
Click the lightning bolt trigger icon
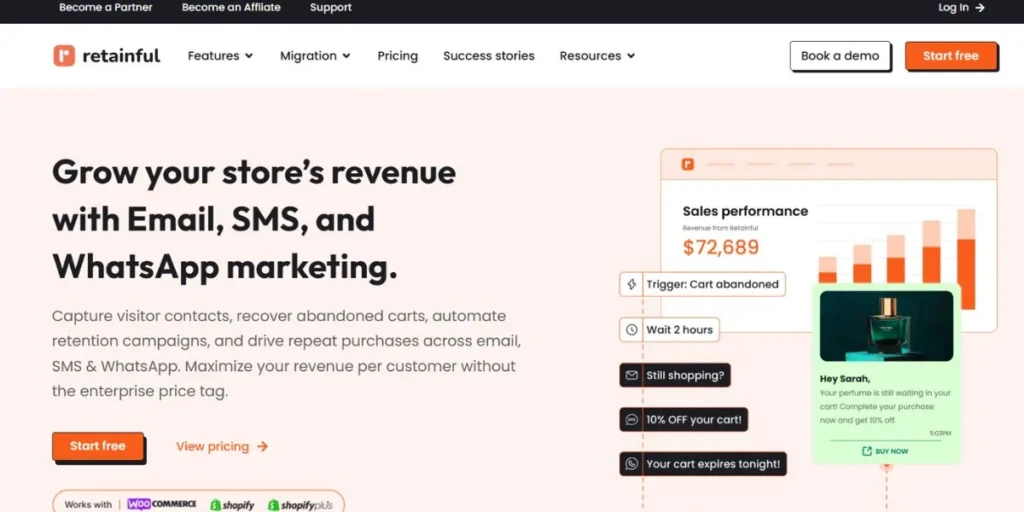tap(631, 284)
